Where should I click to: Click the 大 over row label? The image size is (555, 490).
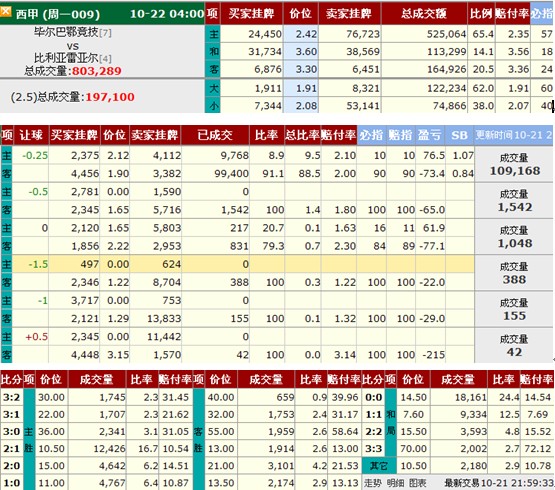point(213,88)
